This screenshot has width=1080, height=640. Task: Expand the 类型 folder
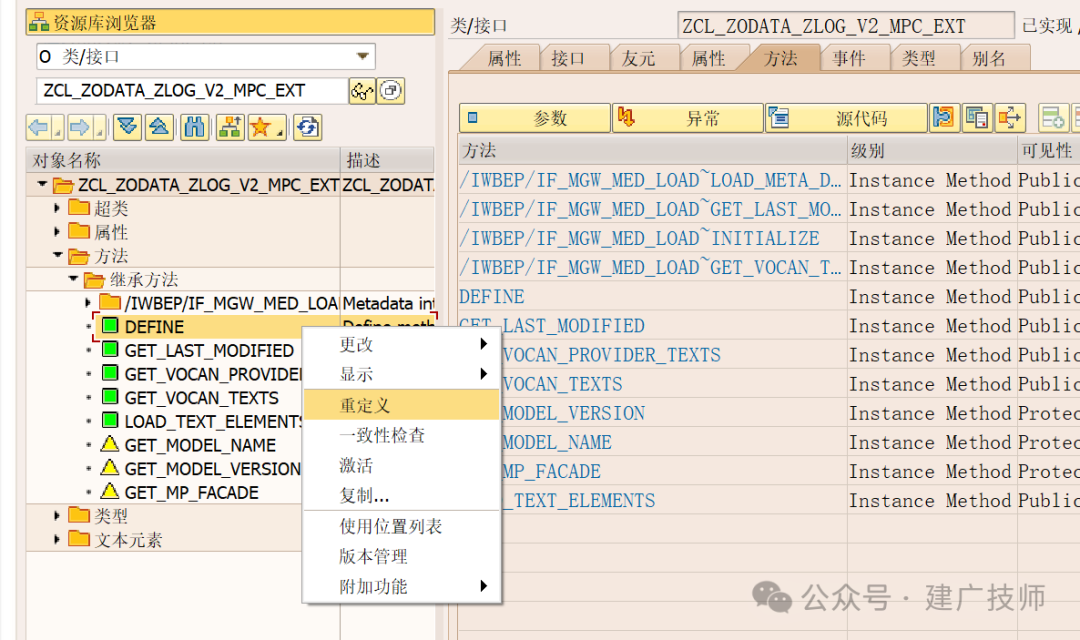coord(57,515)
